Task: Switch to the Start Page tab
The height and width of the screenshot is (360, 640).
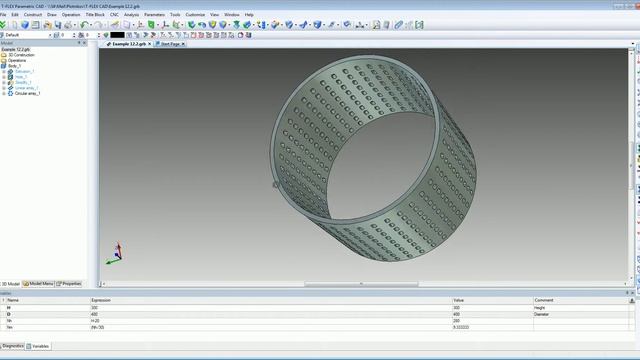Action: (170, 44)
